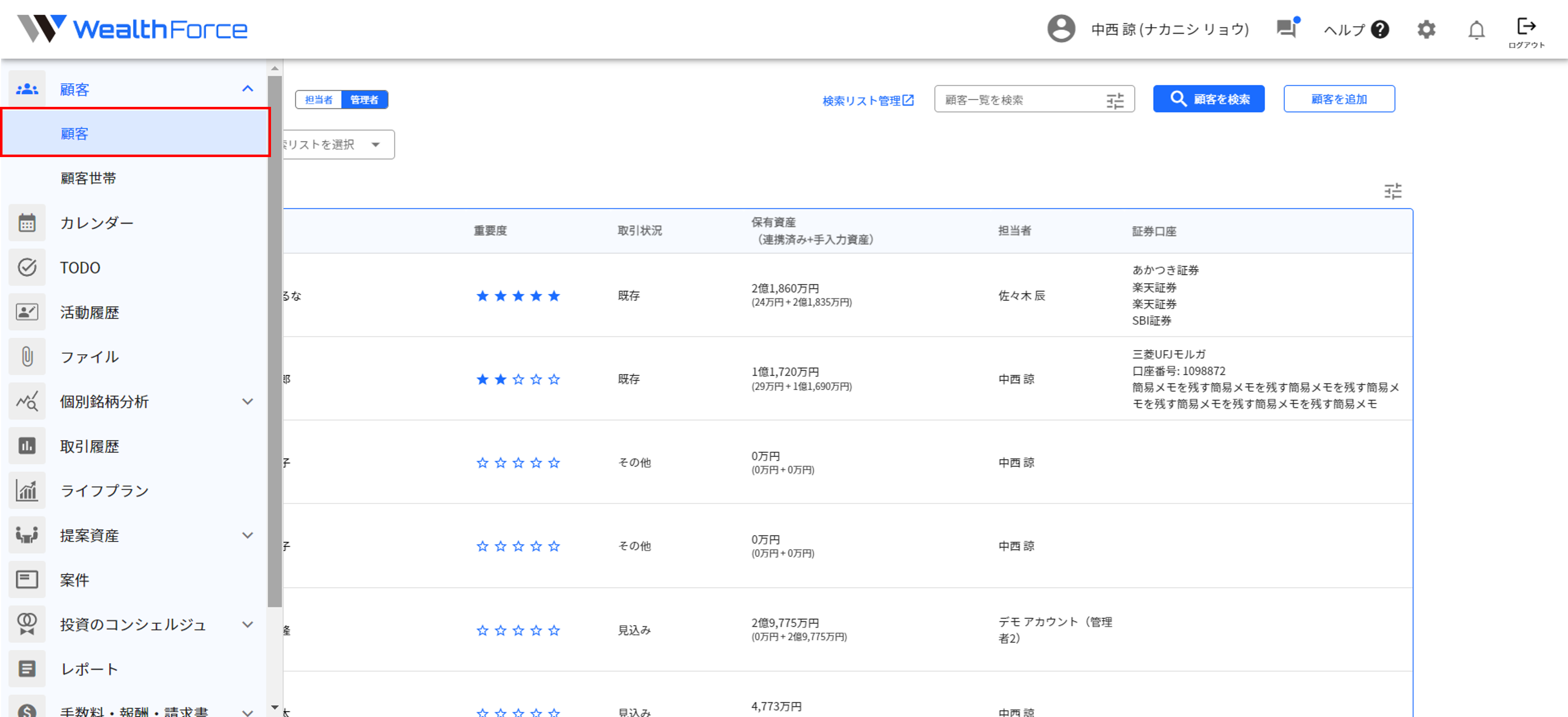Click the external link icon beside 検索リスト管理
This screenshot has height=717, width=1568.
coord(908,100)
